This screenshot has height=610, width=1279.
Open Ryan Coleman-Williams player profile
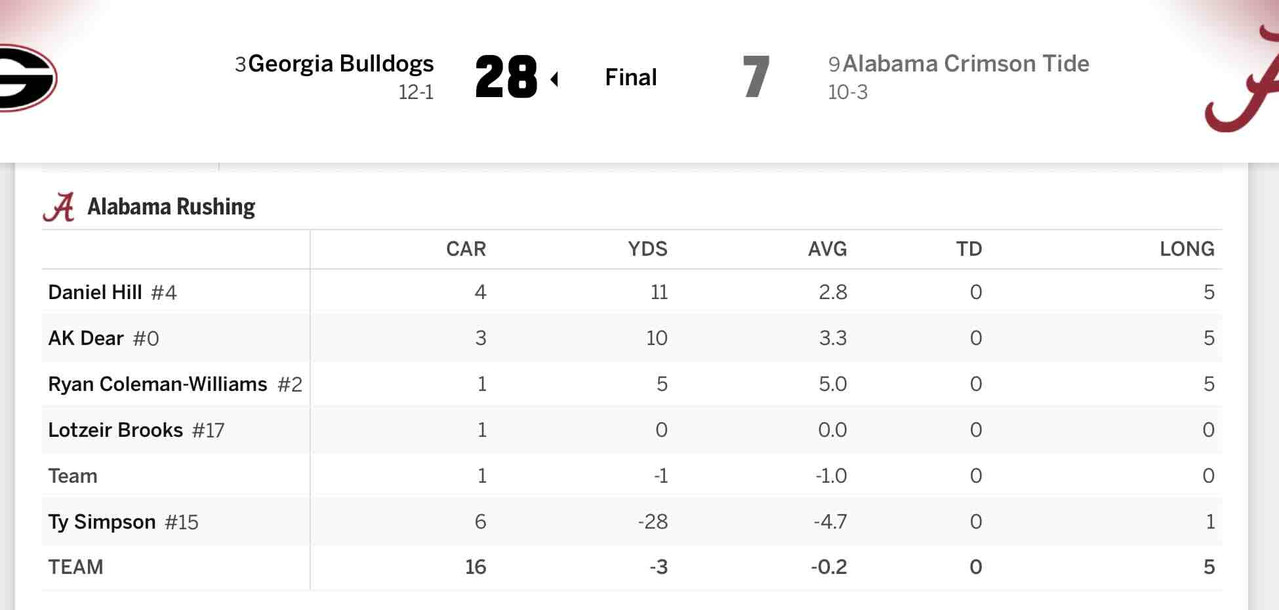[x=158, y=384]
